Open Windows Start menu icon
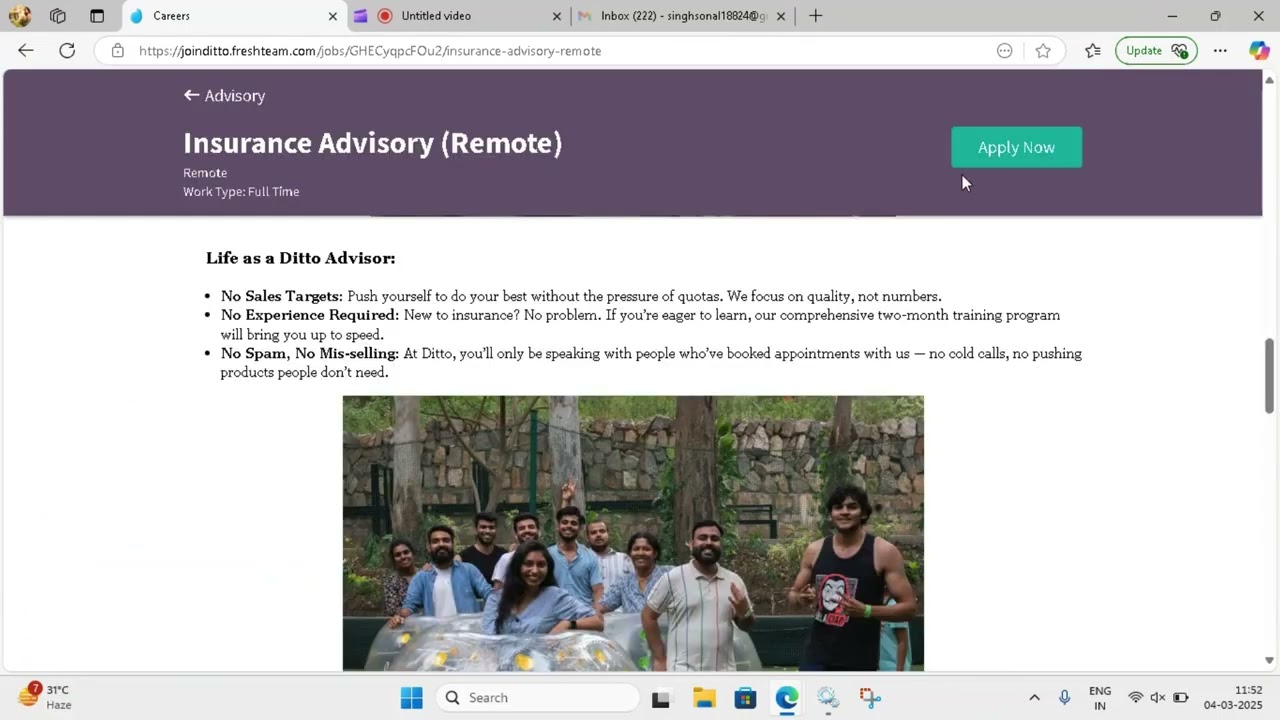Viewport: 1280px width, 720px height. tap(411, 698)
